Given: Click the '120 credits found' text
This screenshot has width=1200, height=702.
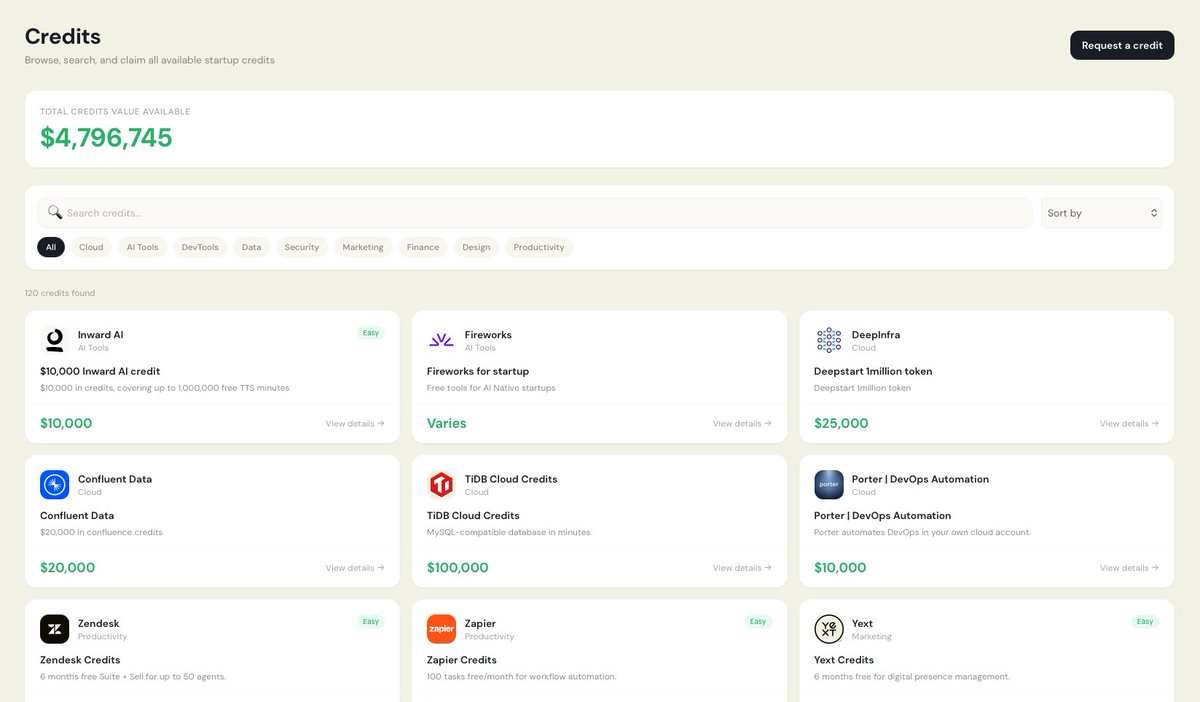Looking at the screenshot, I should click(60, 293).
